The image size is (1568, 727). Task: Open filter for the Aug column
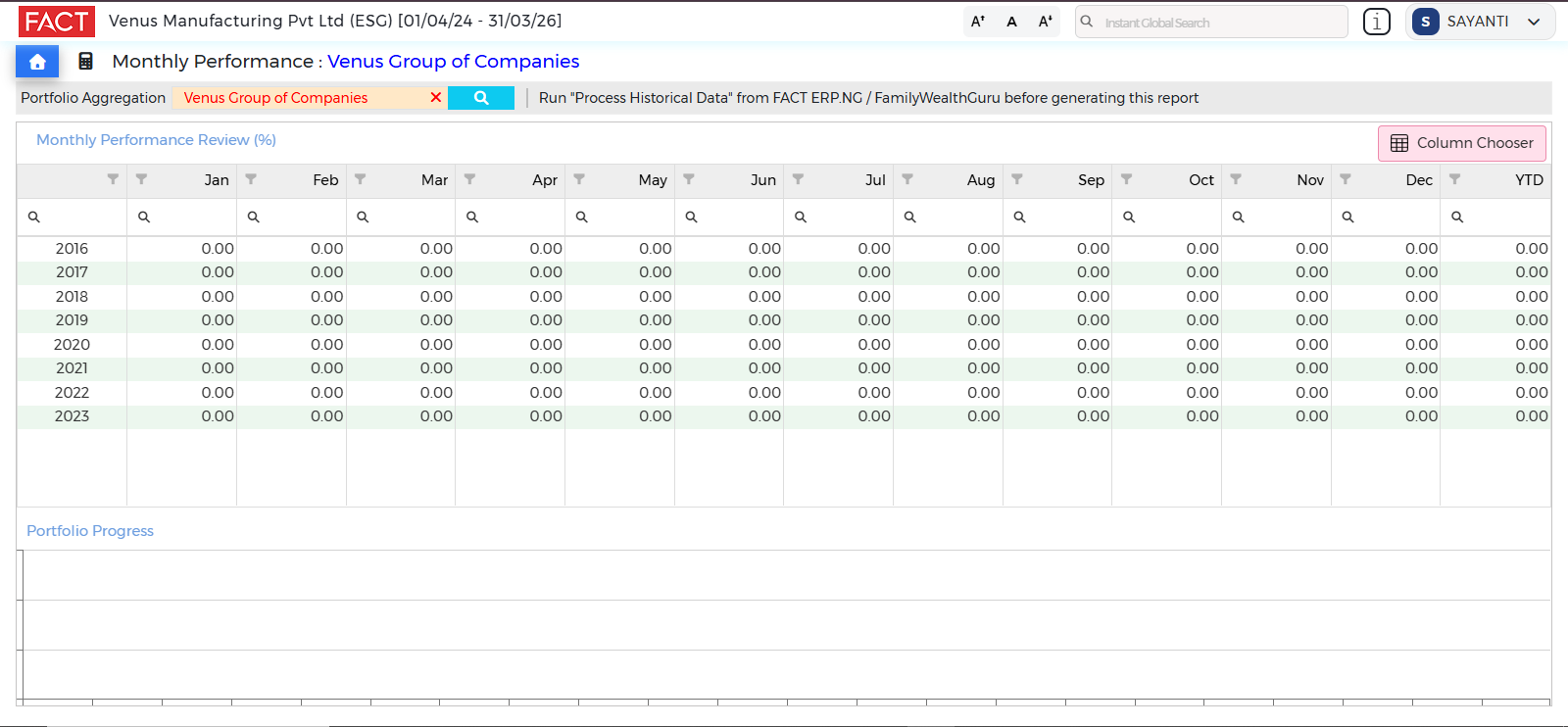907,179
